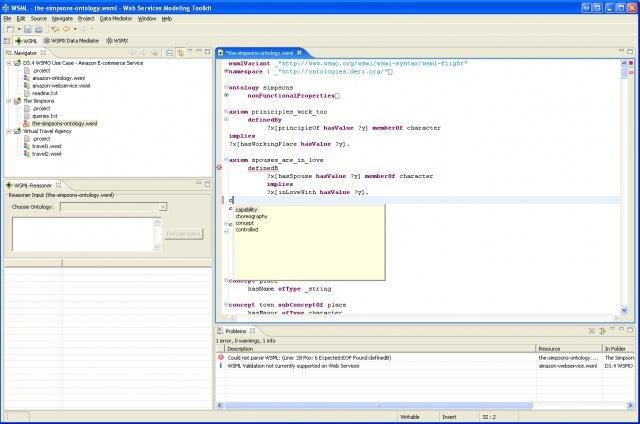Select travel1.wsml in Navigator
This screenshot has height=424, width=640.
[47, 146]
